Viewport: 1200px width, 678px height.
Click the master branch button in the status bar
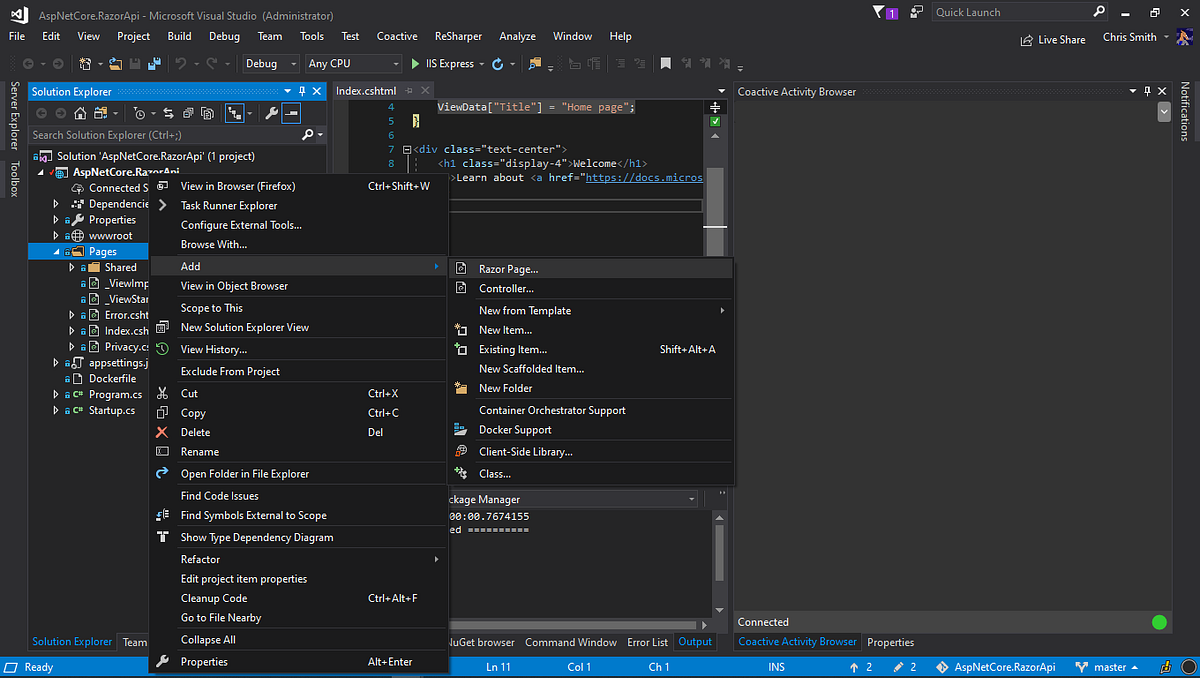pos(1108,666)
